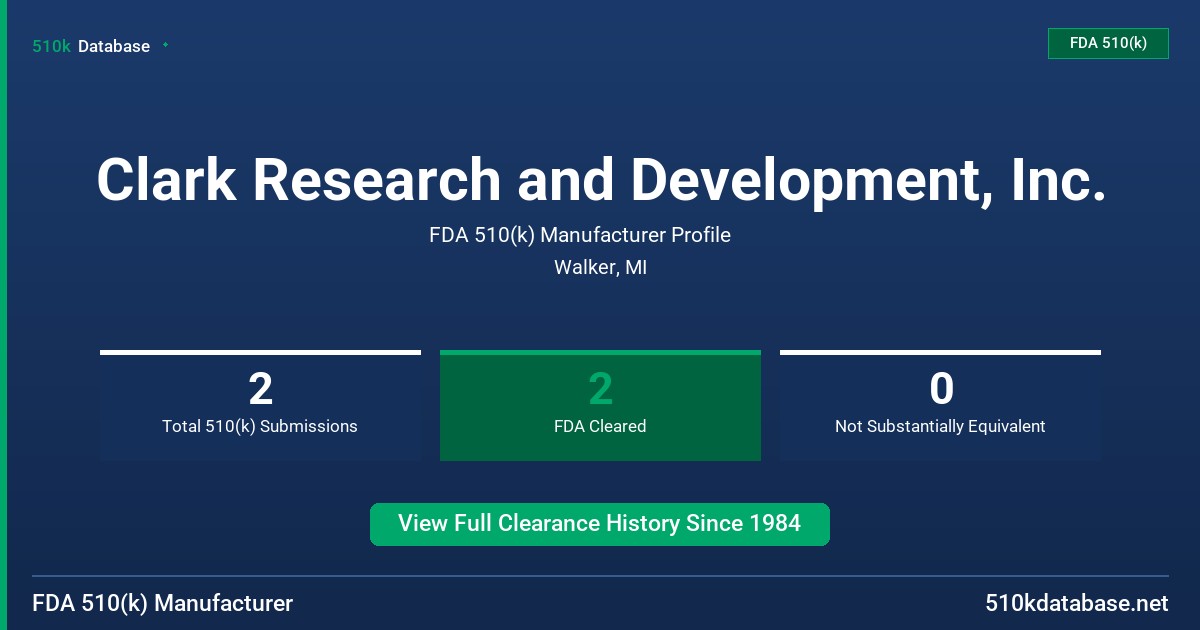Click the FDA 510(k) Manufacturer footer text
Screen dimensions: 1200x630
tap(163, 603)
